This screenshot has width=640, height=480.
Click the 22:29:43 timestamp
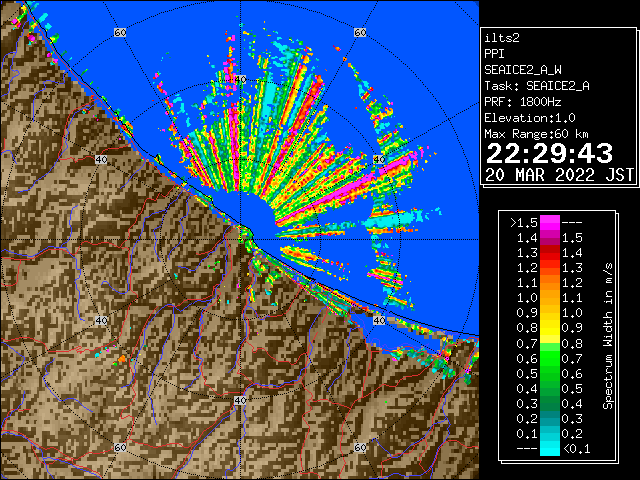tap(549, 154)
